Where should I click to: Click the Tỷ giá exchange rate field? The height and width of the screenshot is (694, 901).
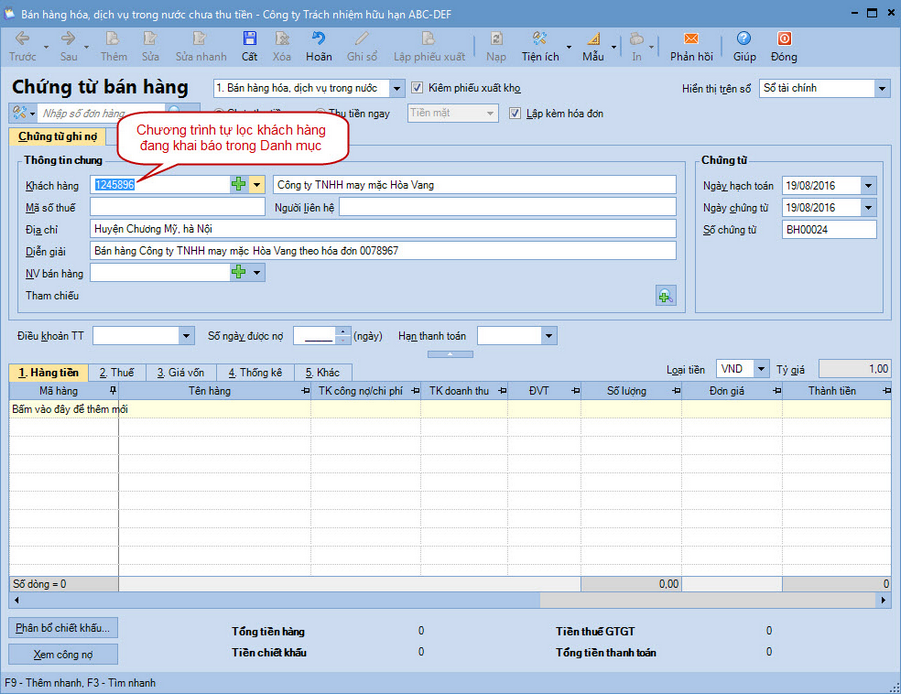click(854, 369)
